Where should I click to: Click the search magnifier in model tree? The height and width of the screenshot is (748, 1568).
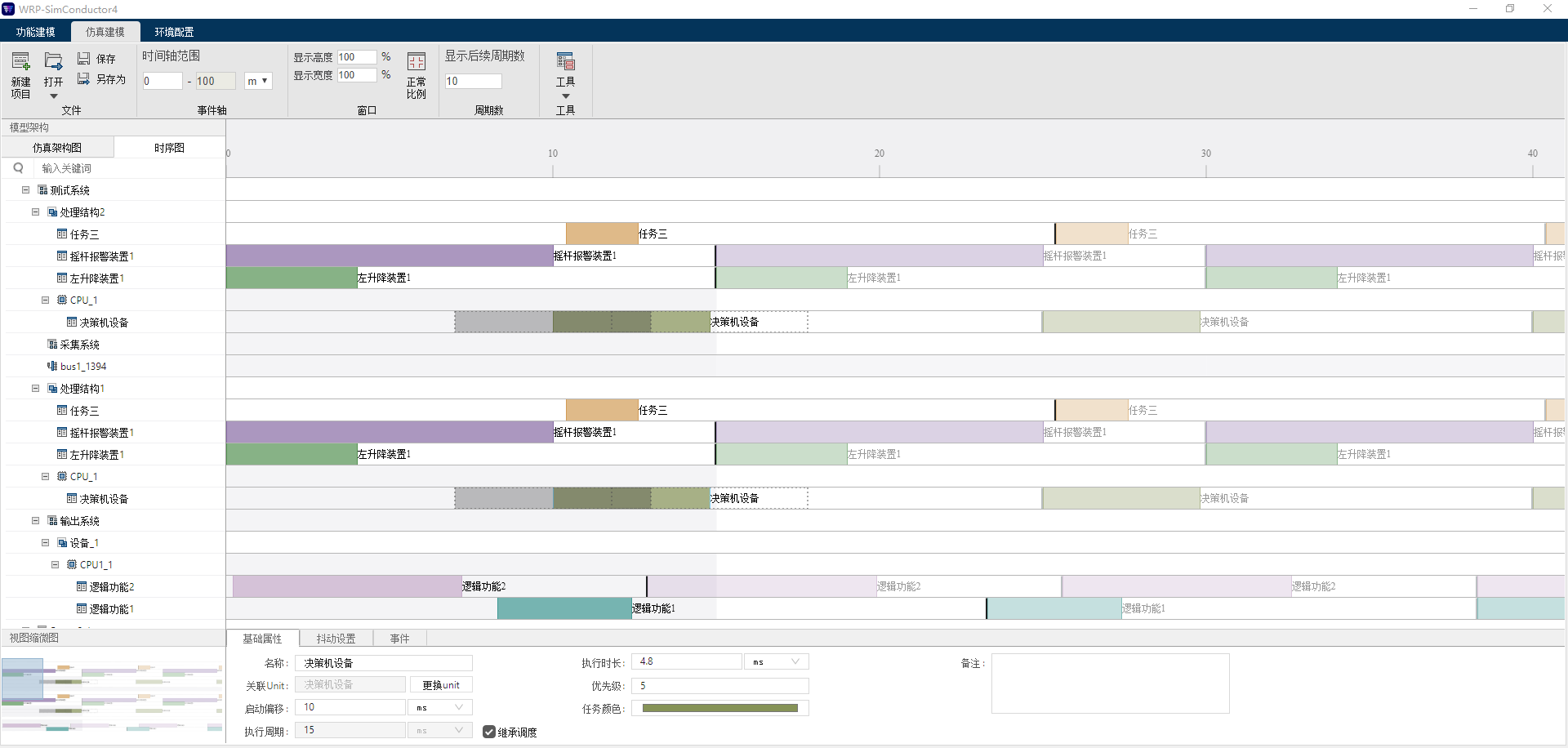(x=18, y=168)
